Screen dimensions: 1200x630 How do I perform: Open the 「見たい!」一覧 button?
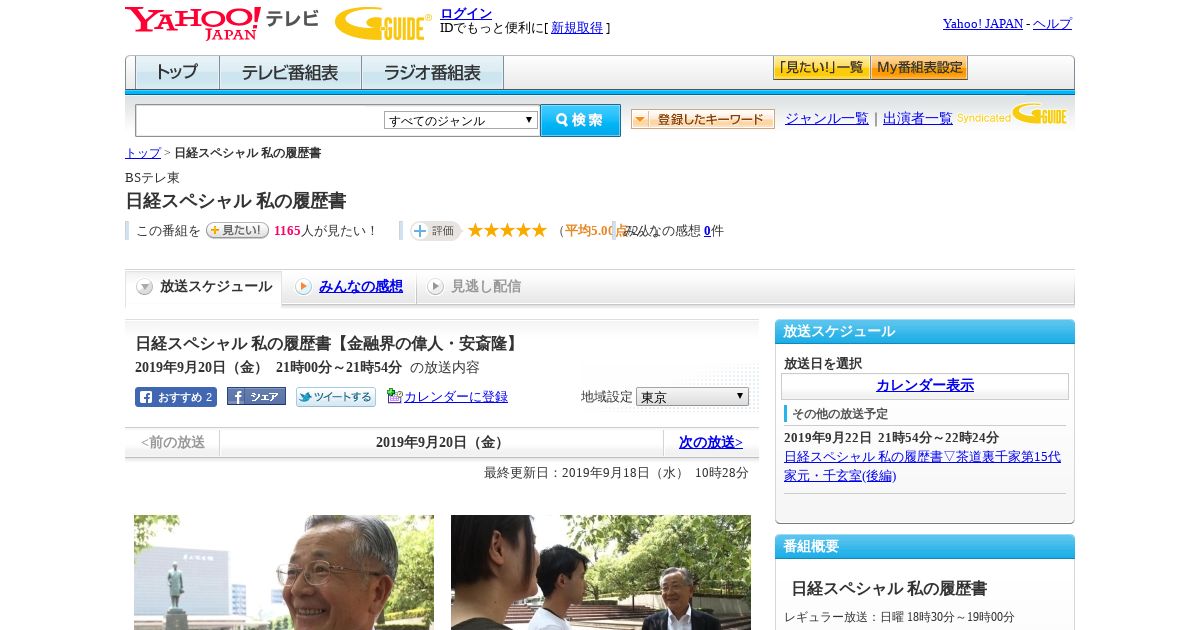pyautogui.click(x=821, y=68)
